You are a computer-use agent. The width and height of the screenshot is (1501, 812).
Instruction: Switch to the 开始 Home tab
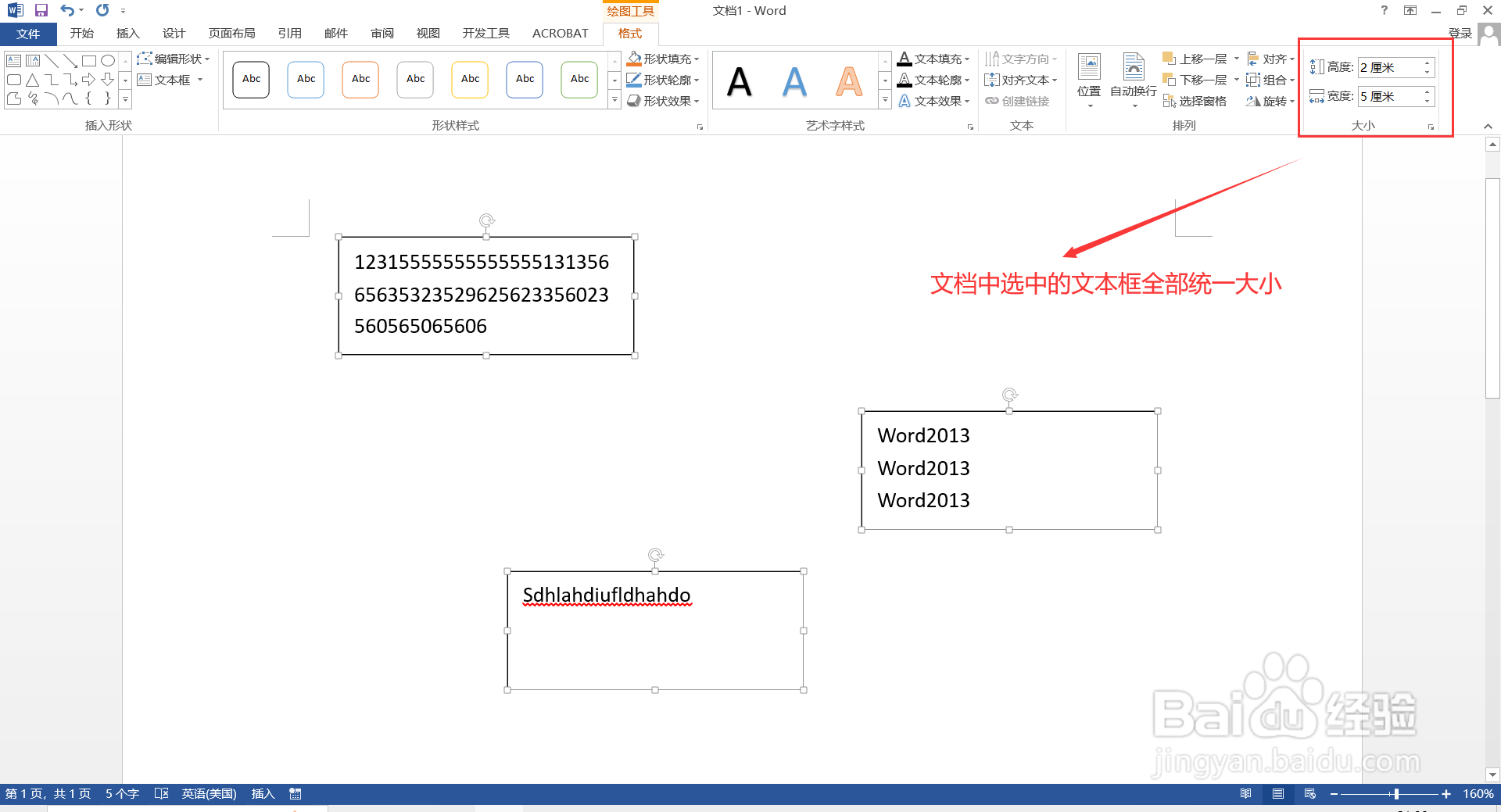click(81, 34)
